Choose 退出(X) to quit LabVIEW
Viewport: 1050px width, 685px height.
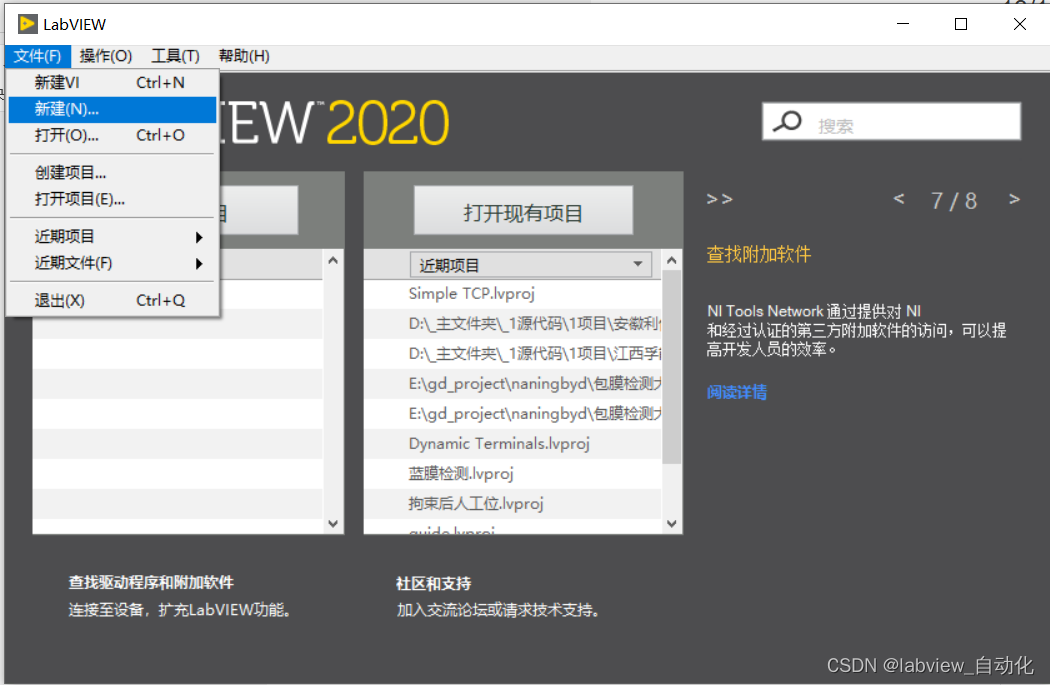click(x=112, y=301)
